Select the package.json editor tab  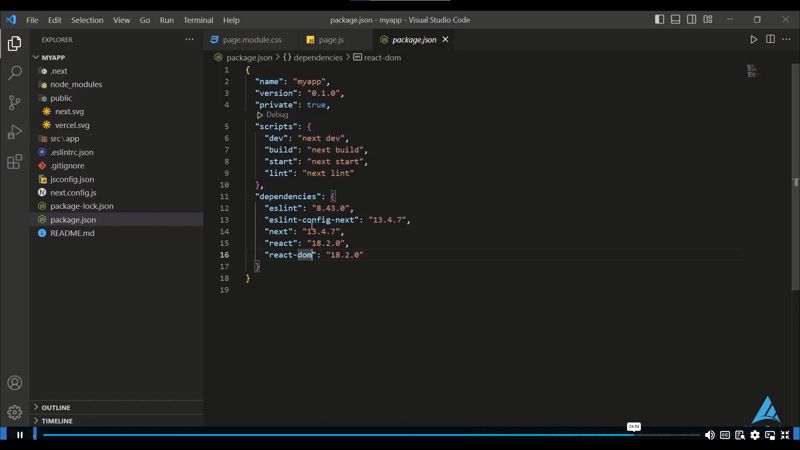click(414, 39)
